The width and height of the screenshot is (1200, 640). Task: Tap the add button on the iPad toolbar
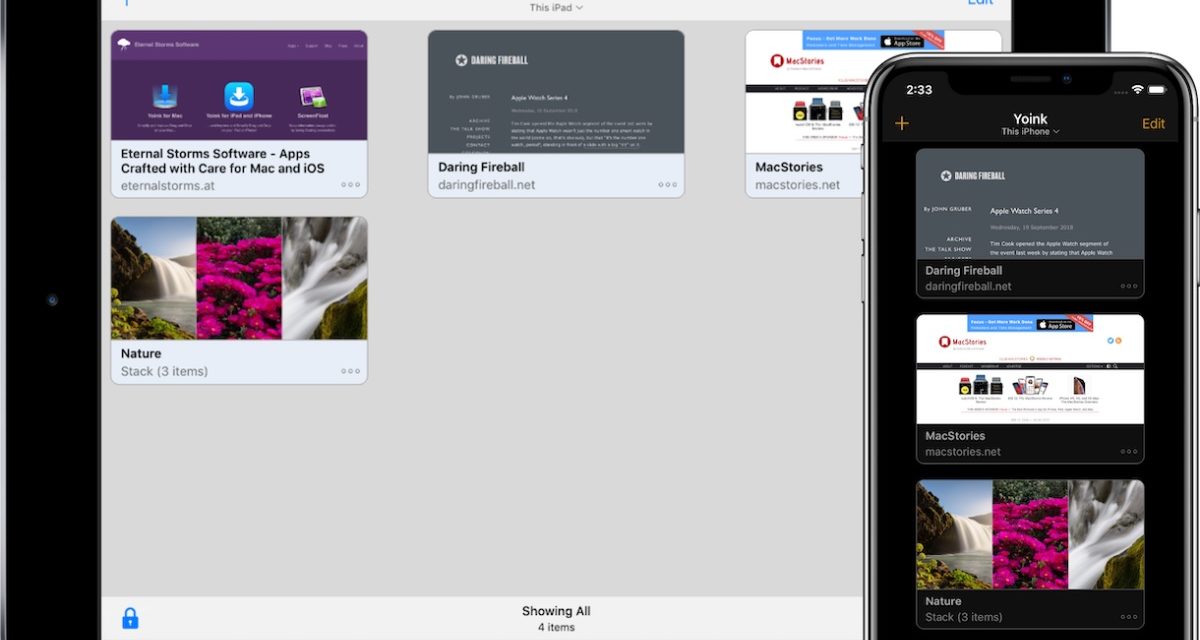pos(126,4)
